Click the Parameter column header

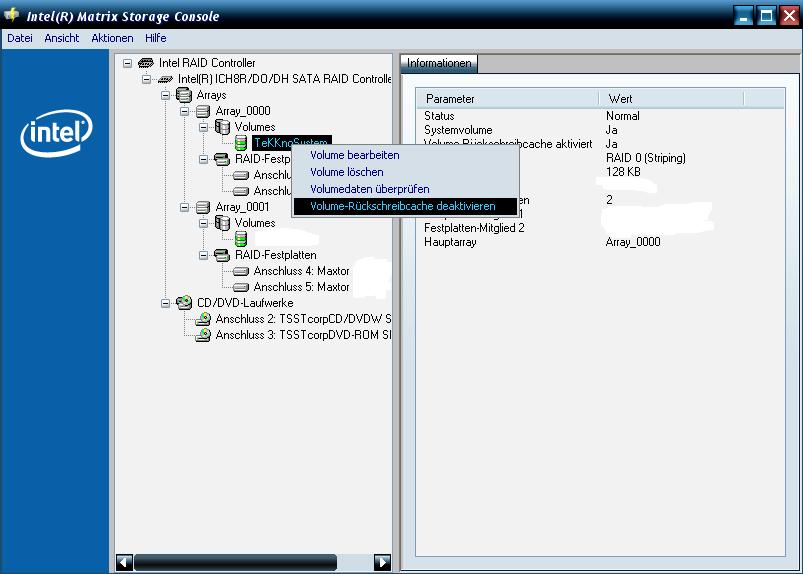pos(510,99)
